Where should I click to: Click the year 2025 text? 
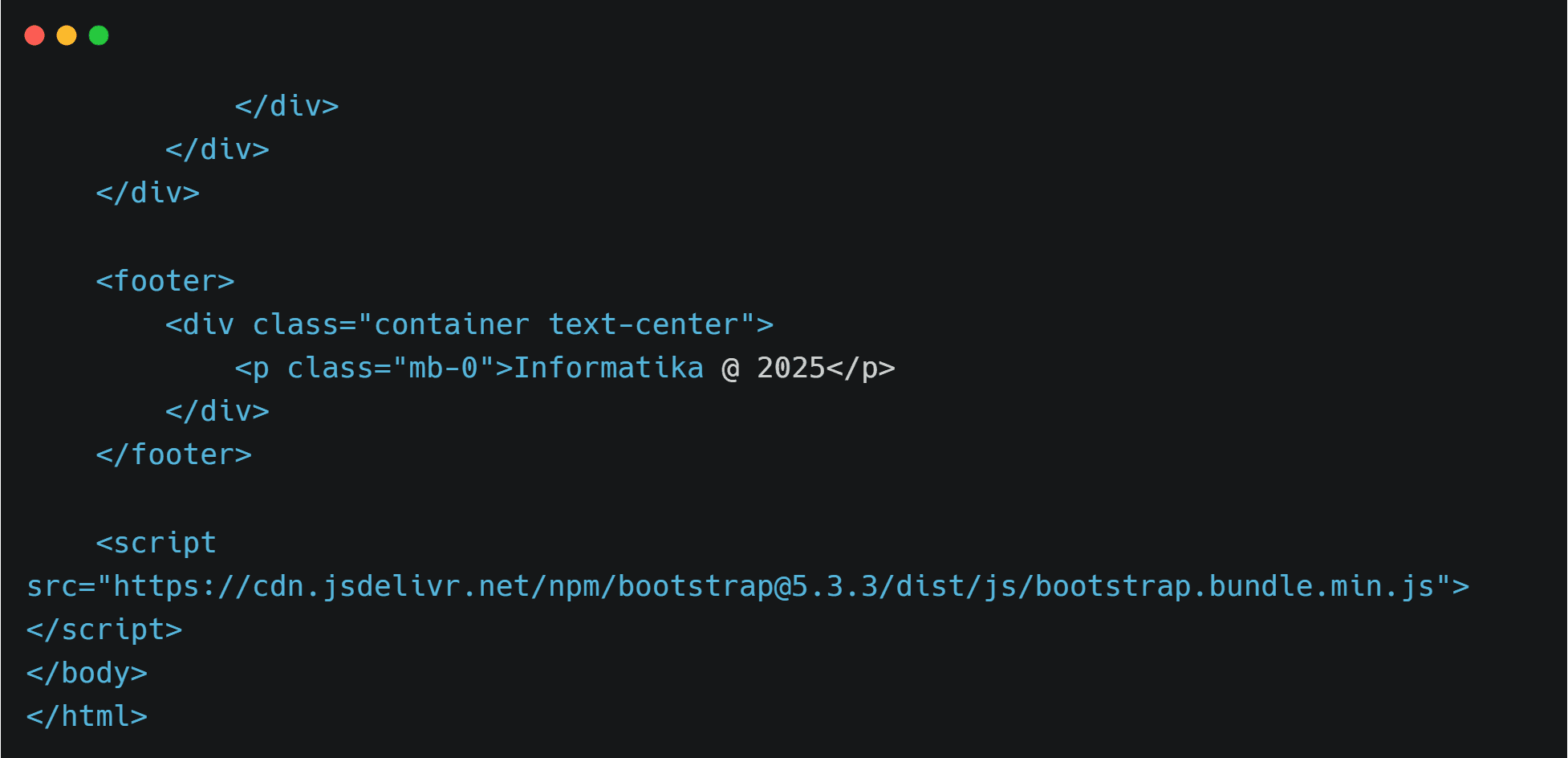(x=791, y=368)
